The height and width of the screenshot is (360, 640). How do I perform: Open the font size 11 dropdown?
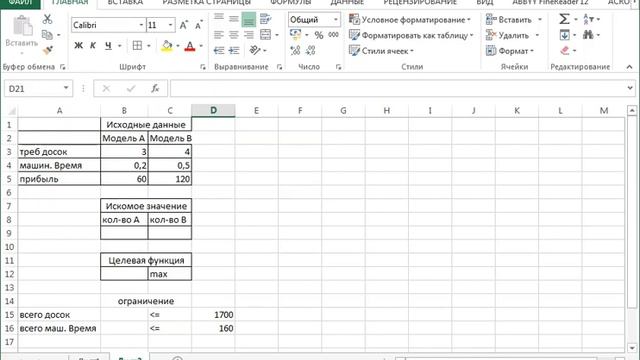[170, 25]
